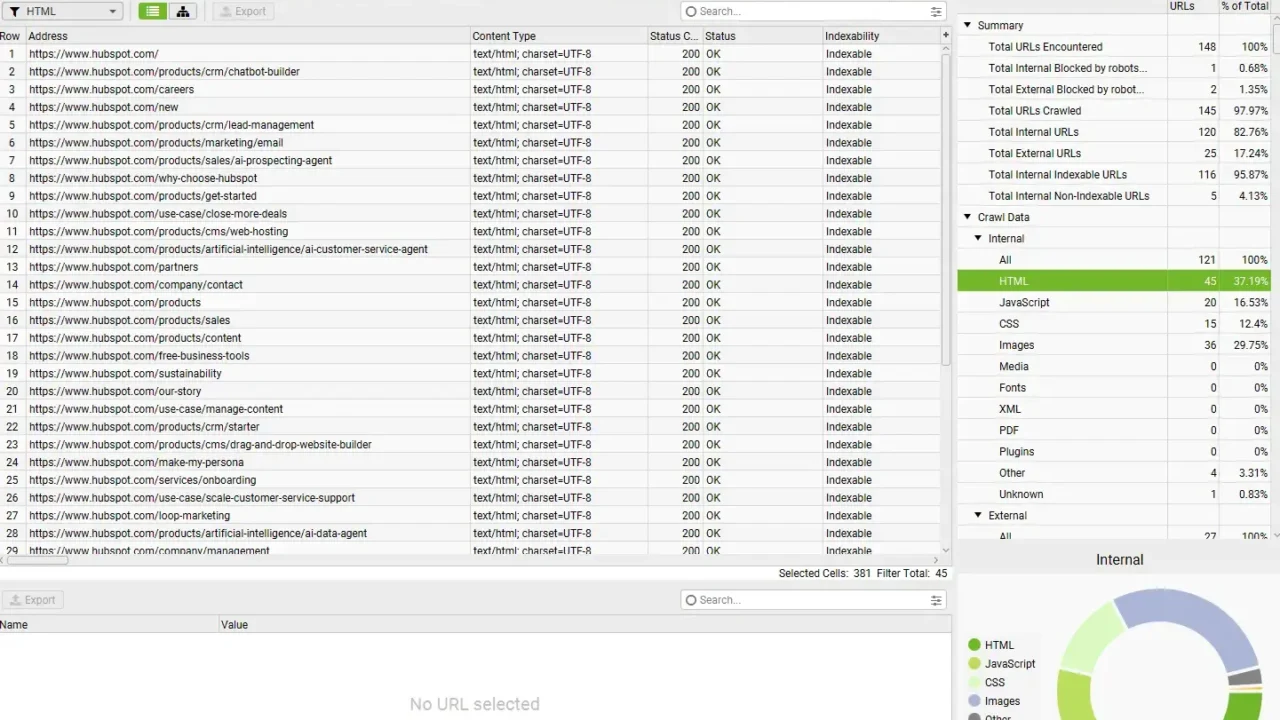Focus the lower panel search field
1280x720 pixels.
tap(813, 600)
